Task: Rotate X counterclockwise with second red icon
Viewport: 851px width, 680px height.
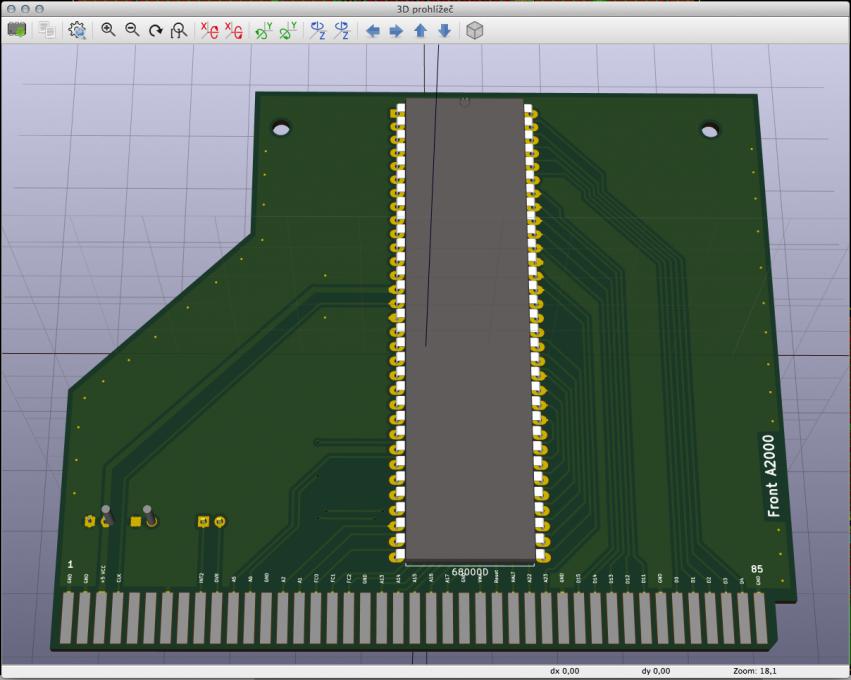Action: [233, 30]
